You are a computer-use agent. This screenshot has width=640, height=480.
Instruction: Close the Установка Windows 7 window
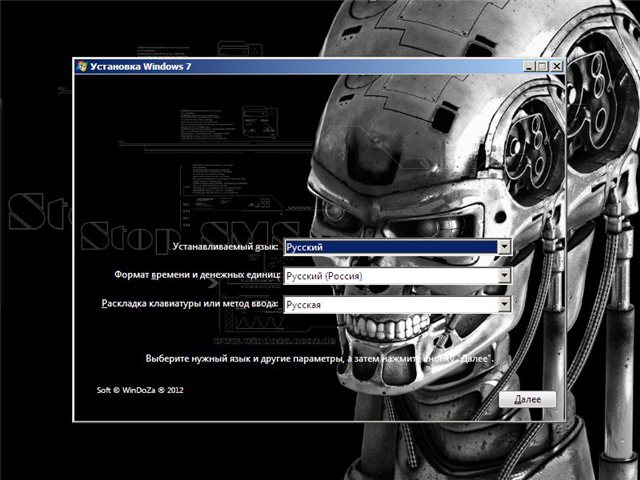(x=556, y=66)
